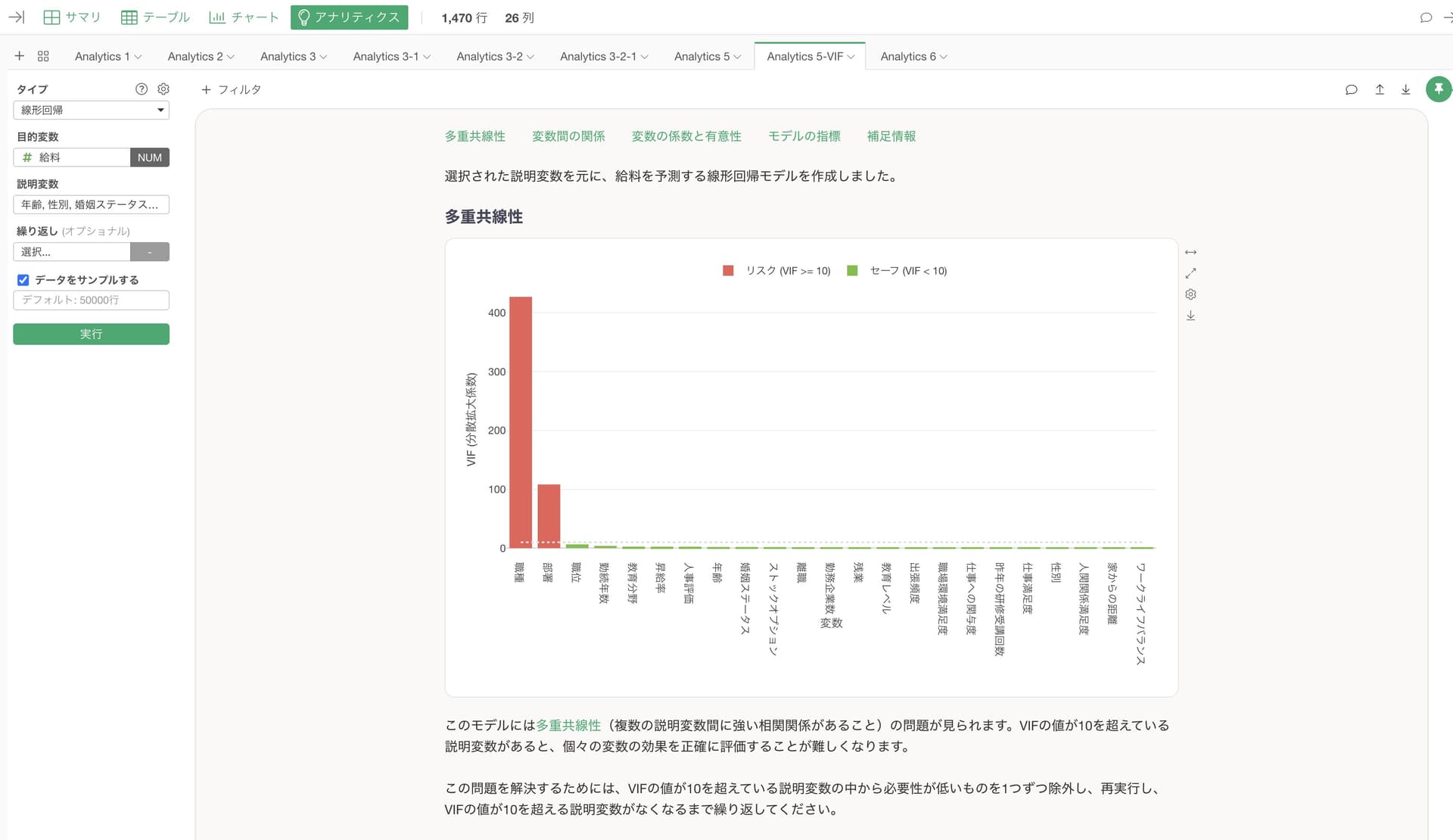Toggle the green セーフ (VIF < 10) legend swatch
Viewport: 1453px width, 840px height.
(x=852, y=271)
